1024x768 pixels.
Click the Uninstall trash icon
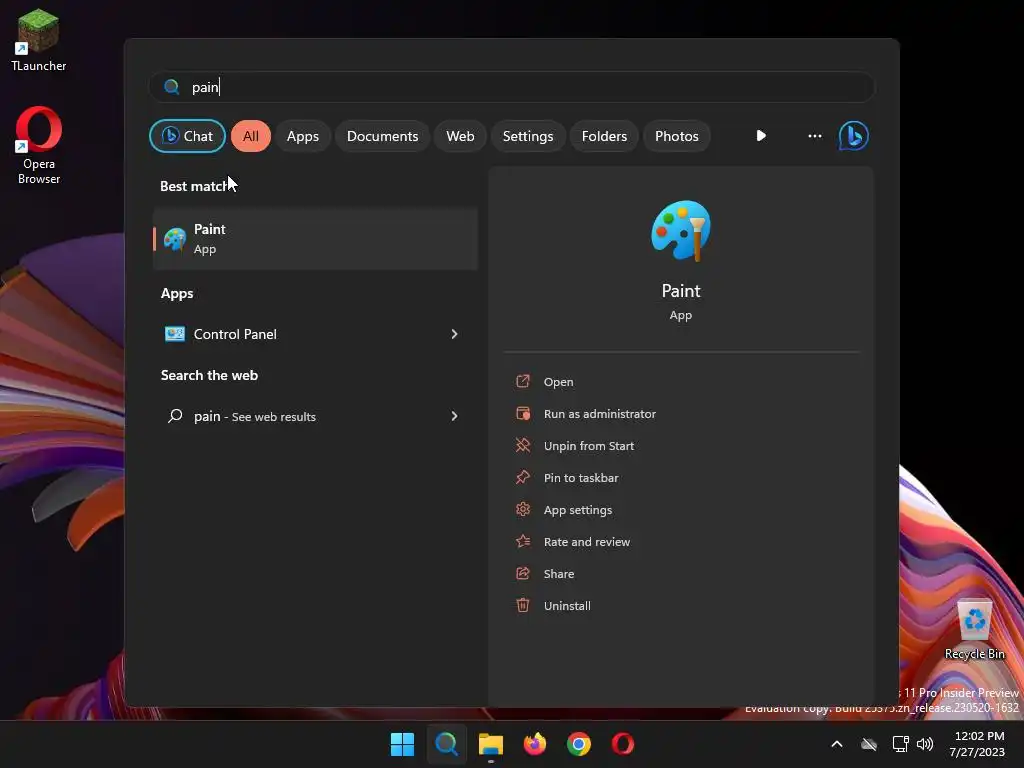523,605
